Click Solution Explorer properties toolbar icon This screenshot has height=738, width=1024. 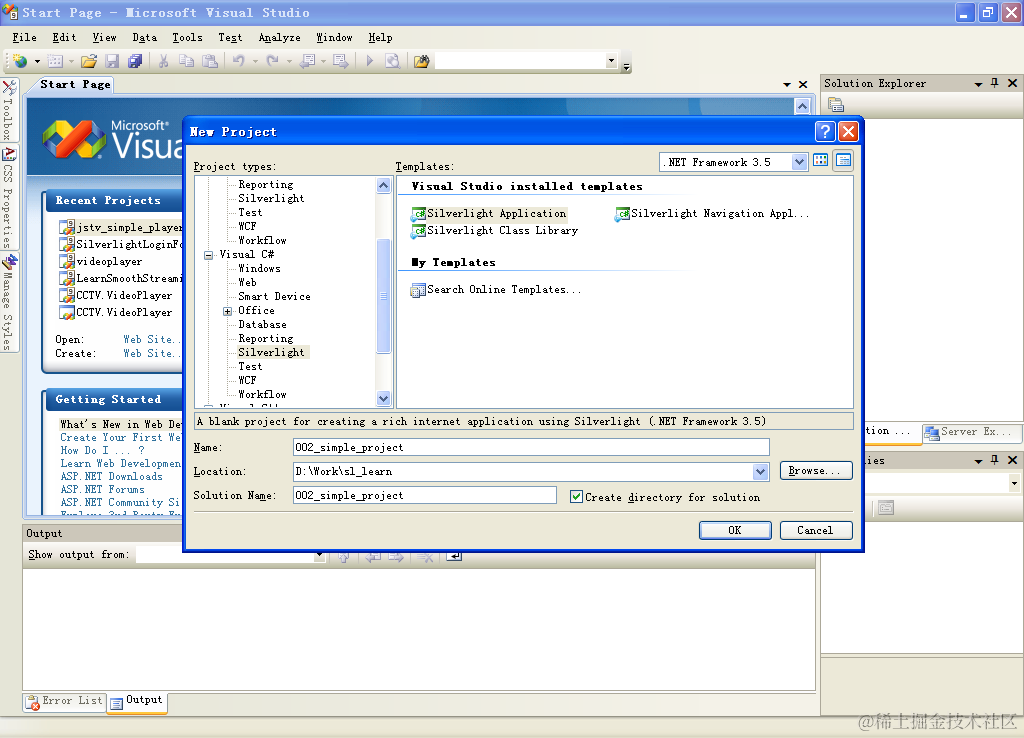click(x=835, y=104)
